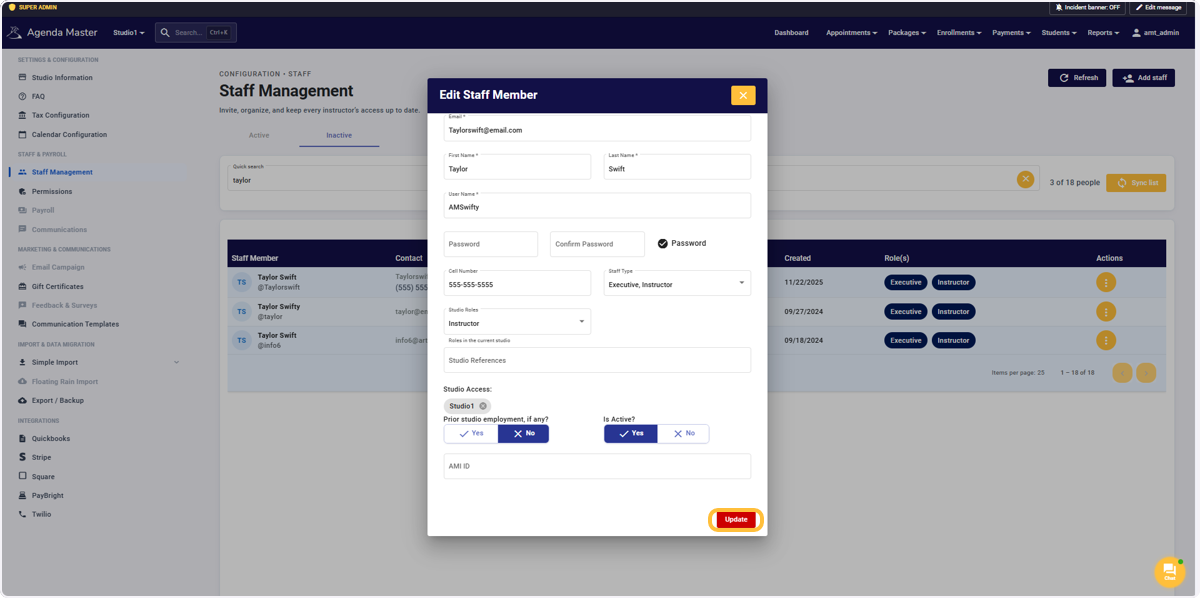This screenshot has height=598, width=1200.
Task: Open Staff Type dropdown
Action: tap(677, 283)
